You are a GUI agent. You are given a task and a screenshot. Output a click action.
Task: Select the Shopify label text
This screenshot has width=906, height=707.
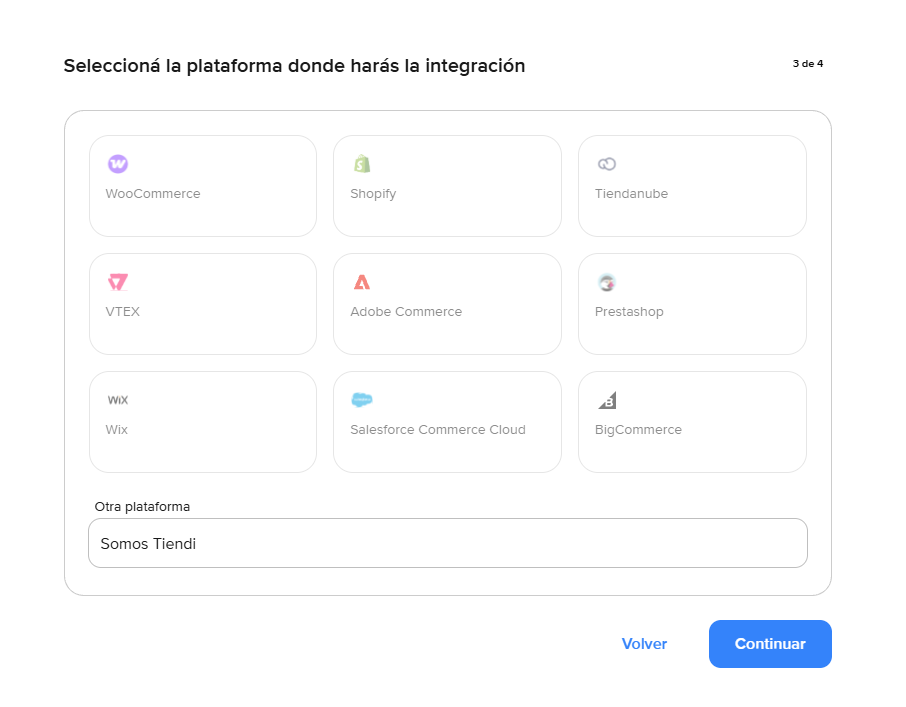point(373,194)
